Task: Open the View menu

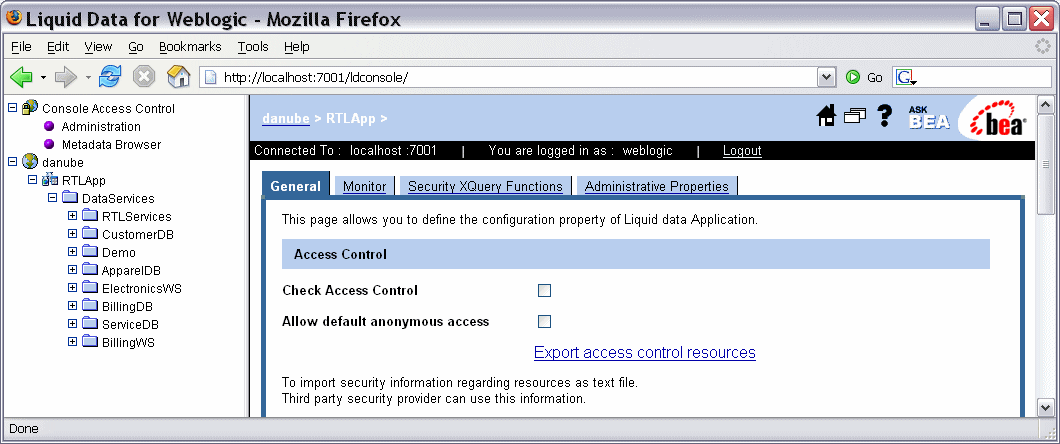Action: tap(98, 47)
